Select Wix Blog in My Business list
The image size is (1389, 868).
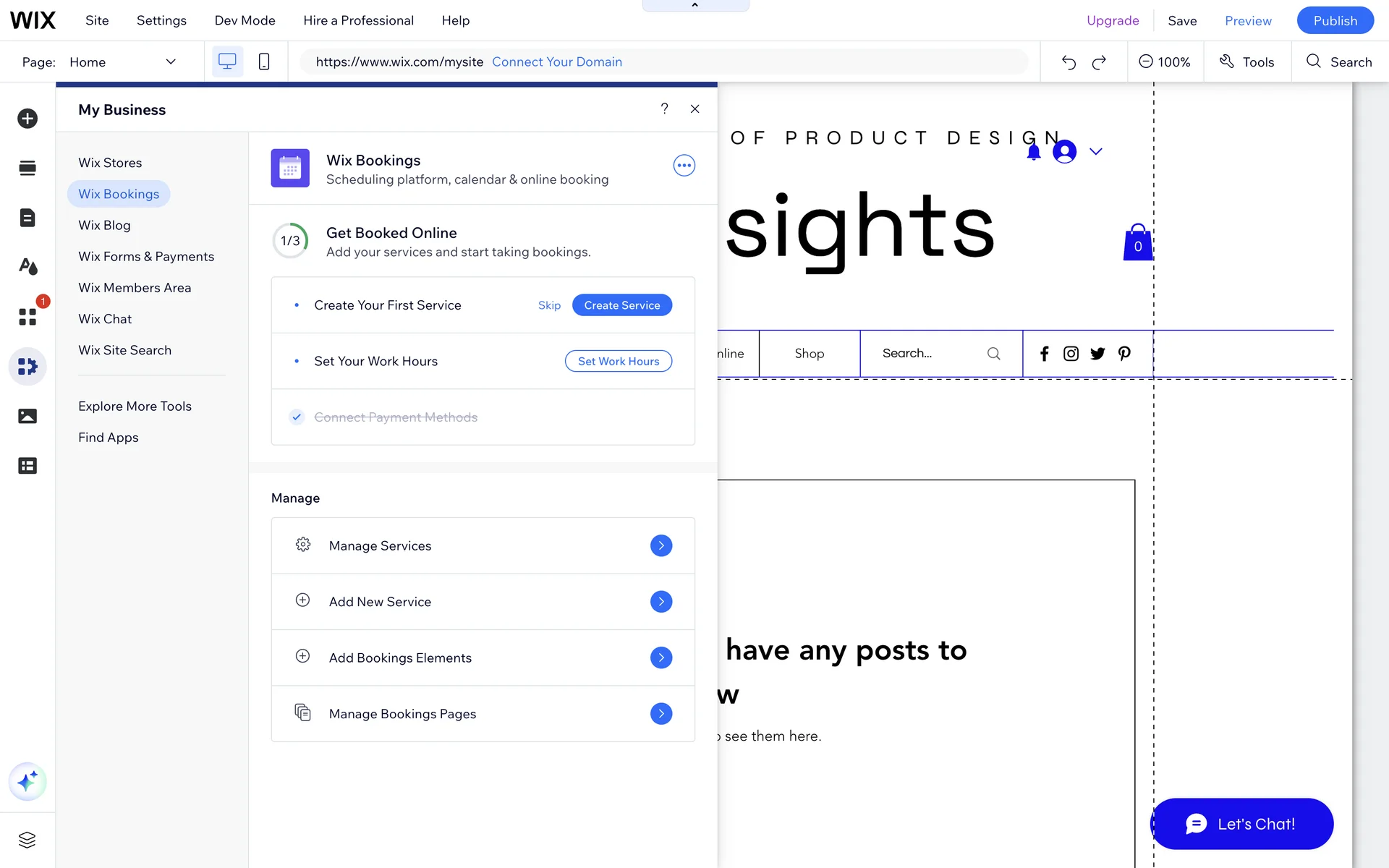pyautogui.click(x=104, y=225)
